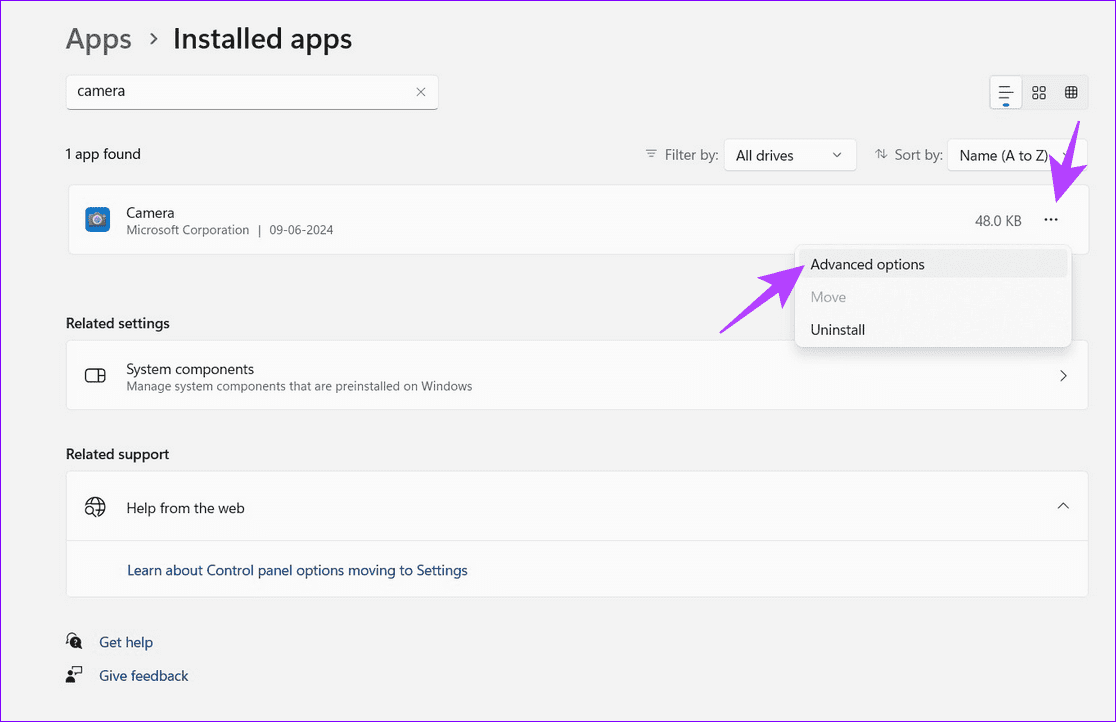Switch to list view layout

pos(1006,92)
